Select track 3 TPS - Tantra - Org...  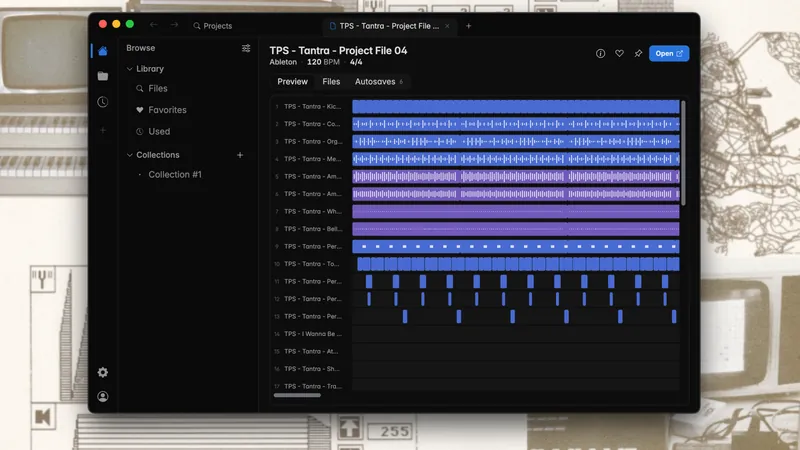point(313,141)
